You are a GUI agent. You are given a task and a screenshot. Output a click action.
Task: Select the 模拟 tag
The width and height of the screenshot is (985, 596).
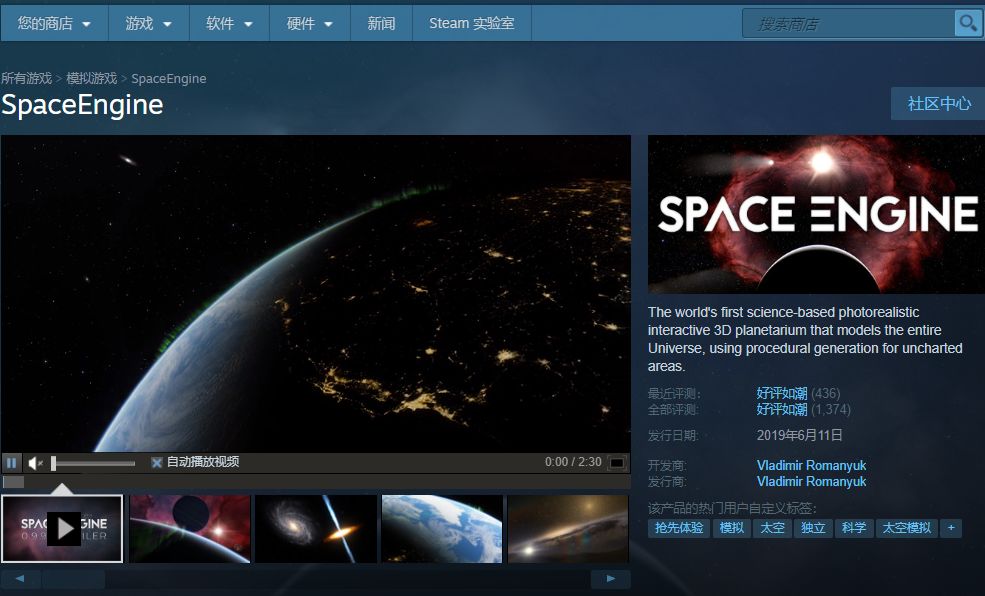click(731, 528)
